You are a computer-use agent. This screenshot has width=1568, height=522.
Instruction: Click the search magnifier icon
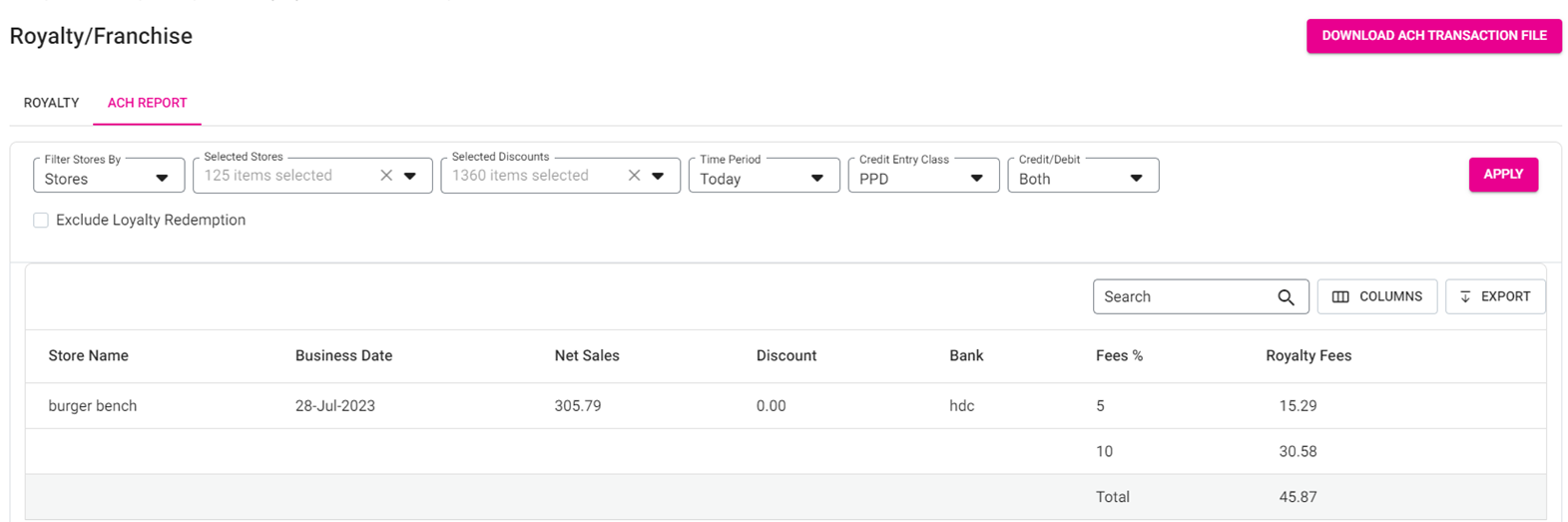coord(1286,297)
